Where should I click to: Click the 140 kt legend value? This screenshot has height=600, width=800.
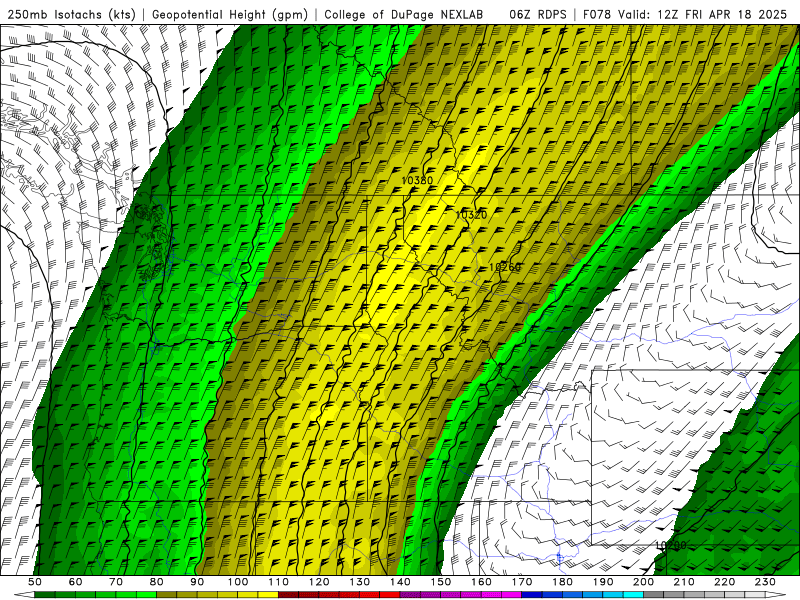click(401, 582)
